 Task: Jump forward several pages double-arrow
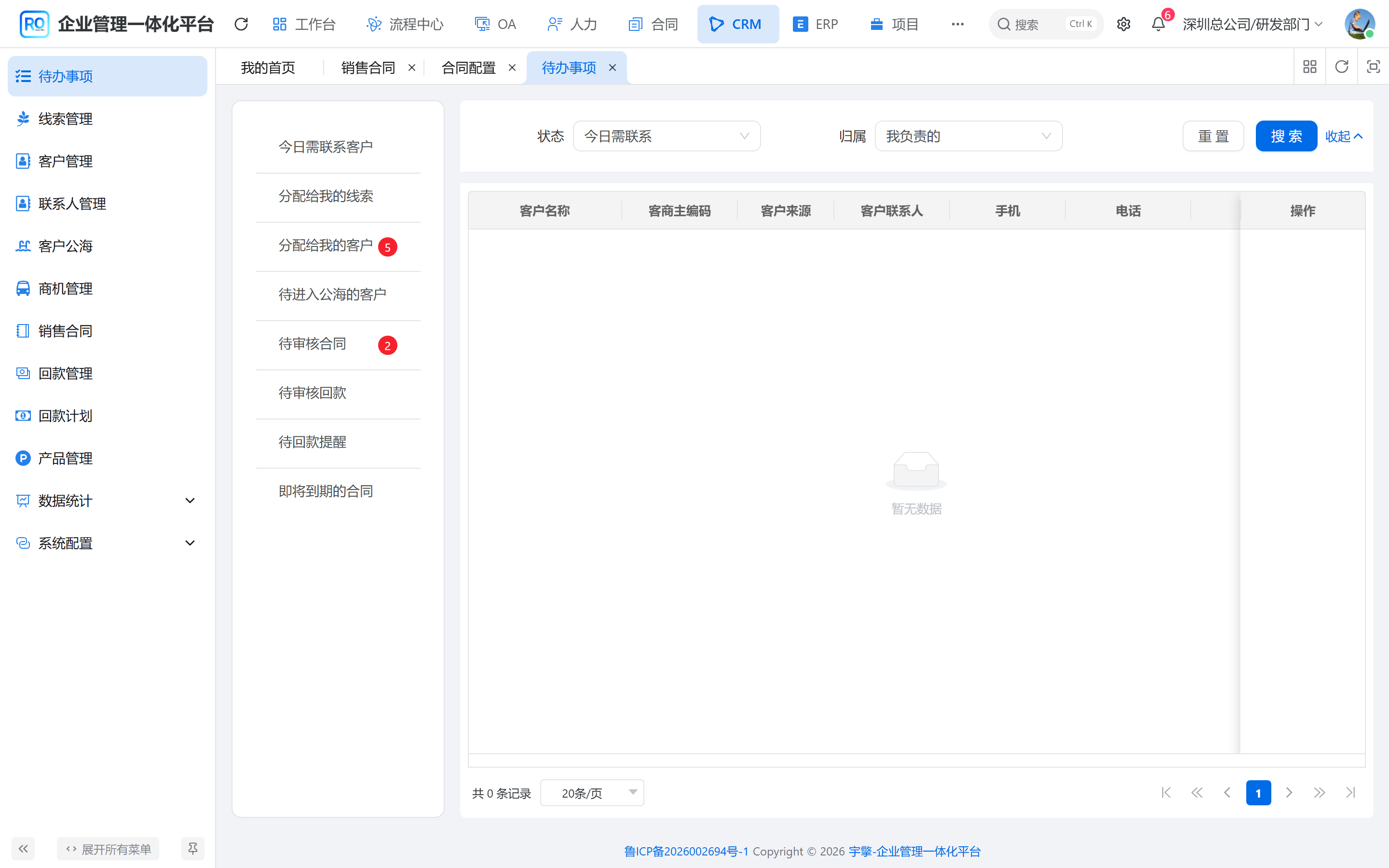coord(1320,793)
